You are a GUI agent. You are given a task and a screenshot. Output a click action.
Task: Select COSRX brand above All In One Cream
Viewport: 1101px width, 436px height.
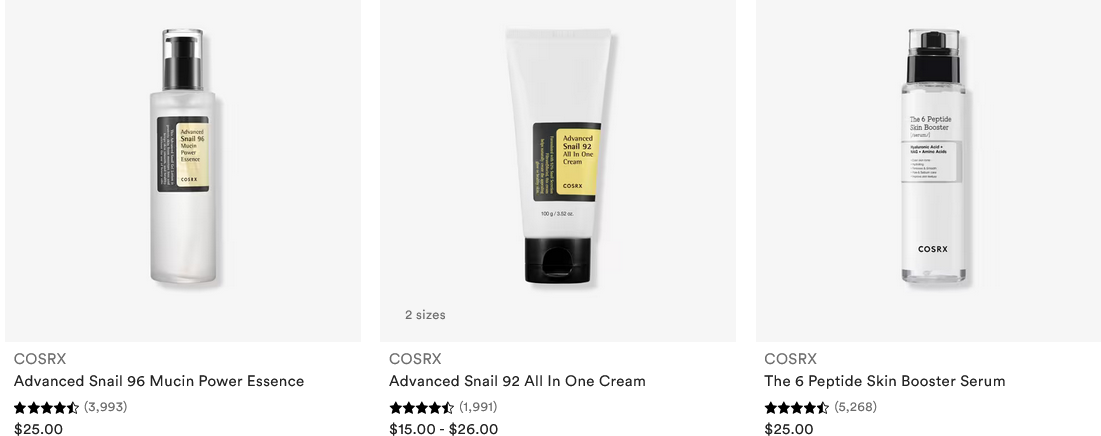pyautogui.click(x=415, y=359)
